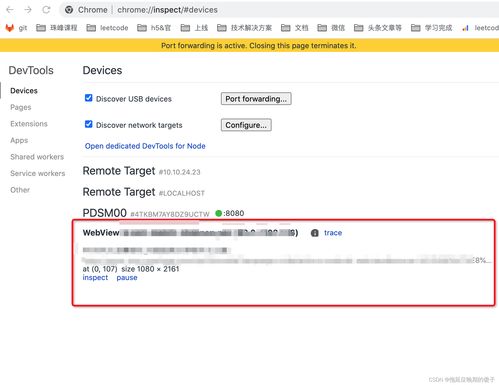This screenshot has width=499, height=385.
Task: Click the pause link for WebView
Action: click(127, 278)
